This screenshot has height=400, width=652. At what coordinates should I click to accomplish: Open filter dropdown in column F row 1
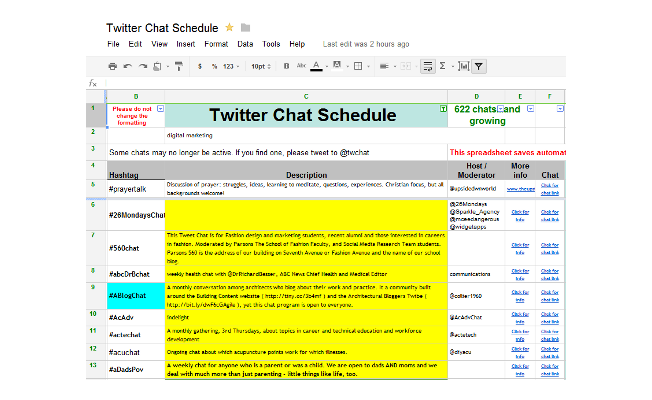tap(560, 109)
